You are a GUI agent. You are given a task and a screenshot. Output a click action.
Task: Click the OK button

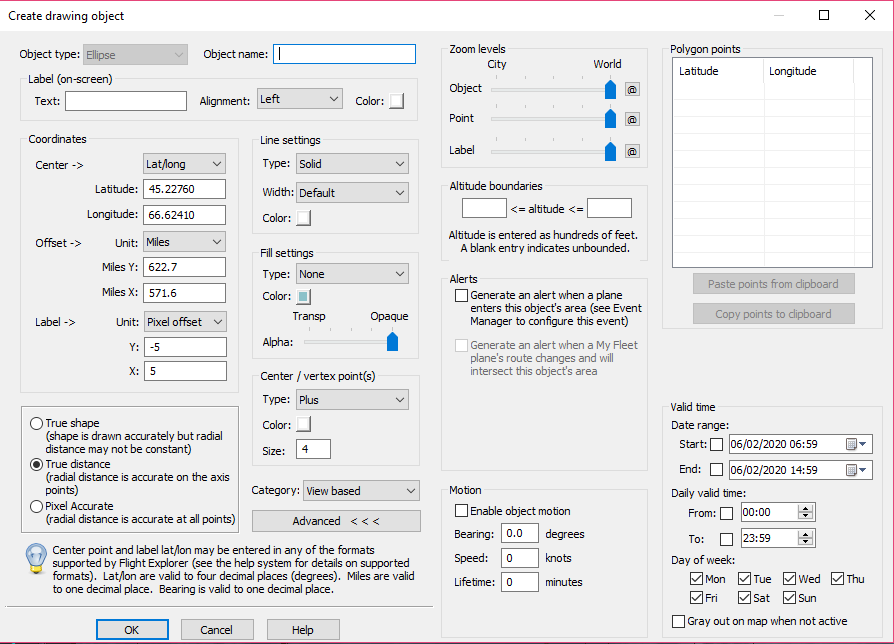[132, 630]
